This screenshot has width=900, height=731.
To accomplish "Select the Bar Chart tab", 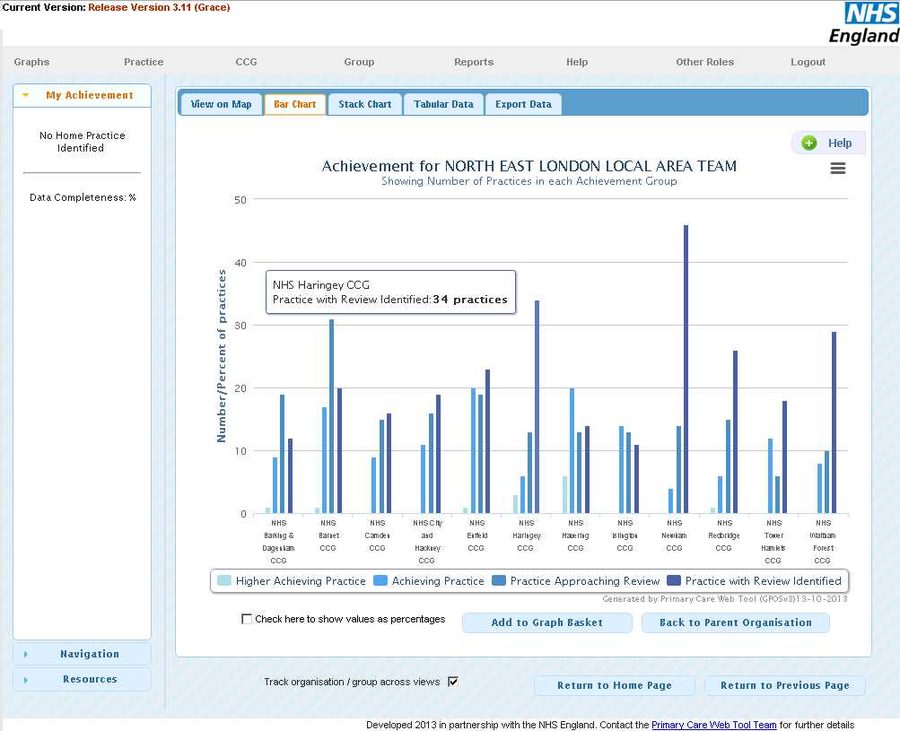I will pos(294,104).
